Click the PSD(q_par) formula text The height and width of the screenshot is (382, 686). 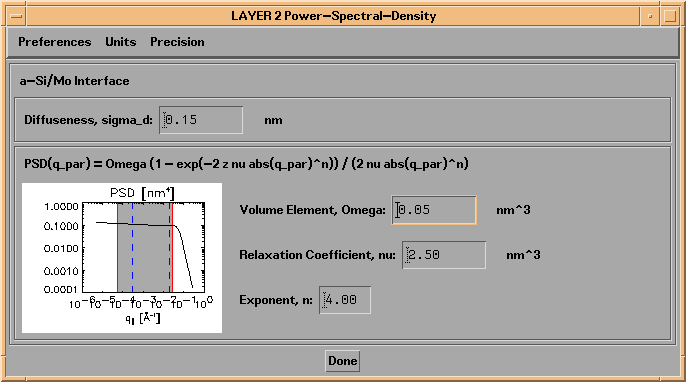point(246,164)
